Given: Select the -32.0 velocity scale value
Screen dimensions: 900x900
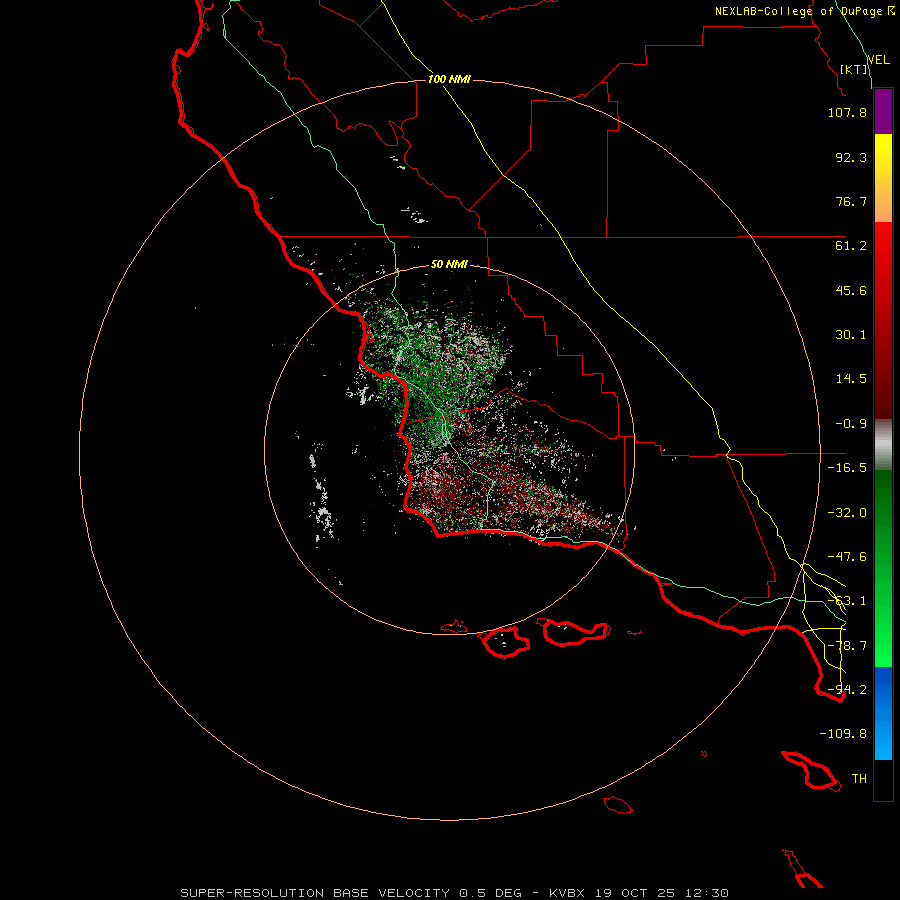Looking at the screenshot, I should [x=847, y=513].
